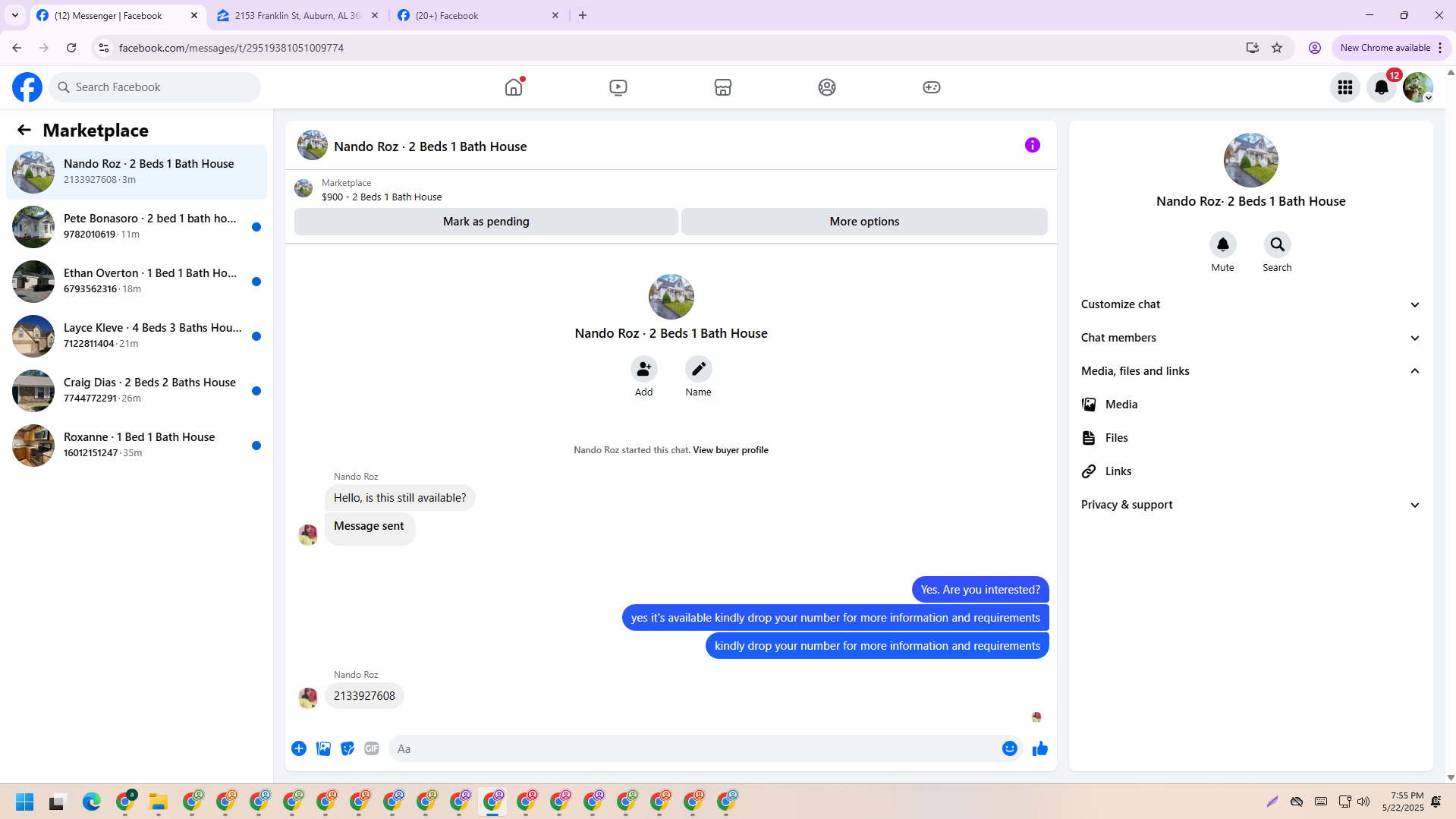The width and height of the screenshot is (1456, 819).
Task: Click Mark as pending button
Action: coord(486,222)
